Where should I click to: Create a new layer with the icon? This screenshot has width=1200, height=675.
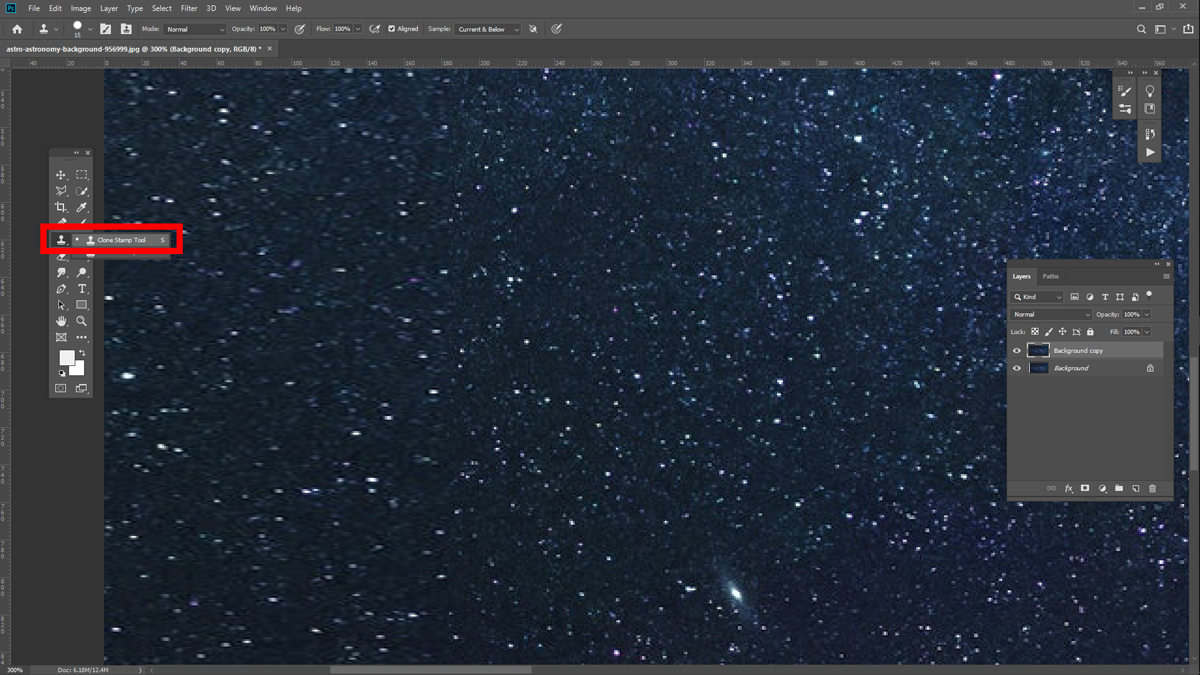coord(1136,488)
